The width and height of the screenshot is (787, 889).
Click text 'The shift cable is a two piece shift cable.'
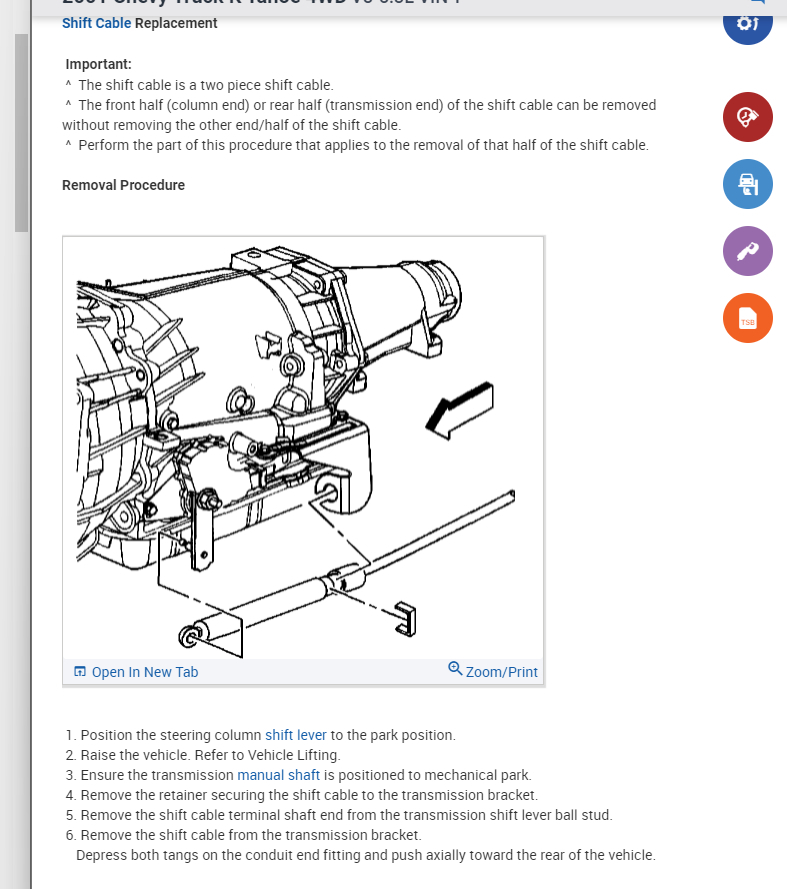pos(206,85)
